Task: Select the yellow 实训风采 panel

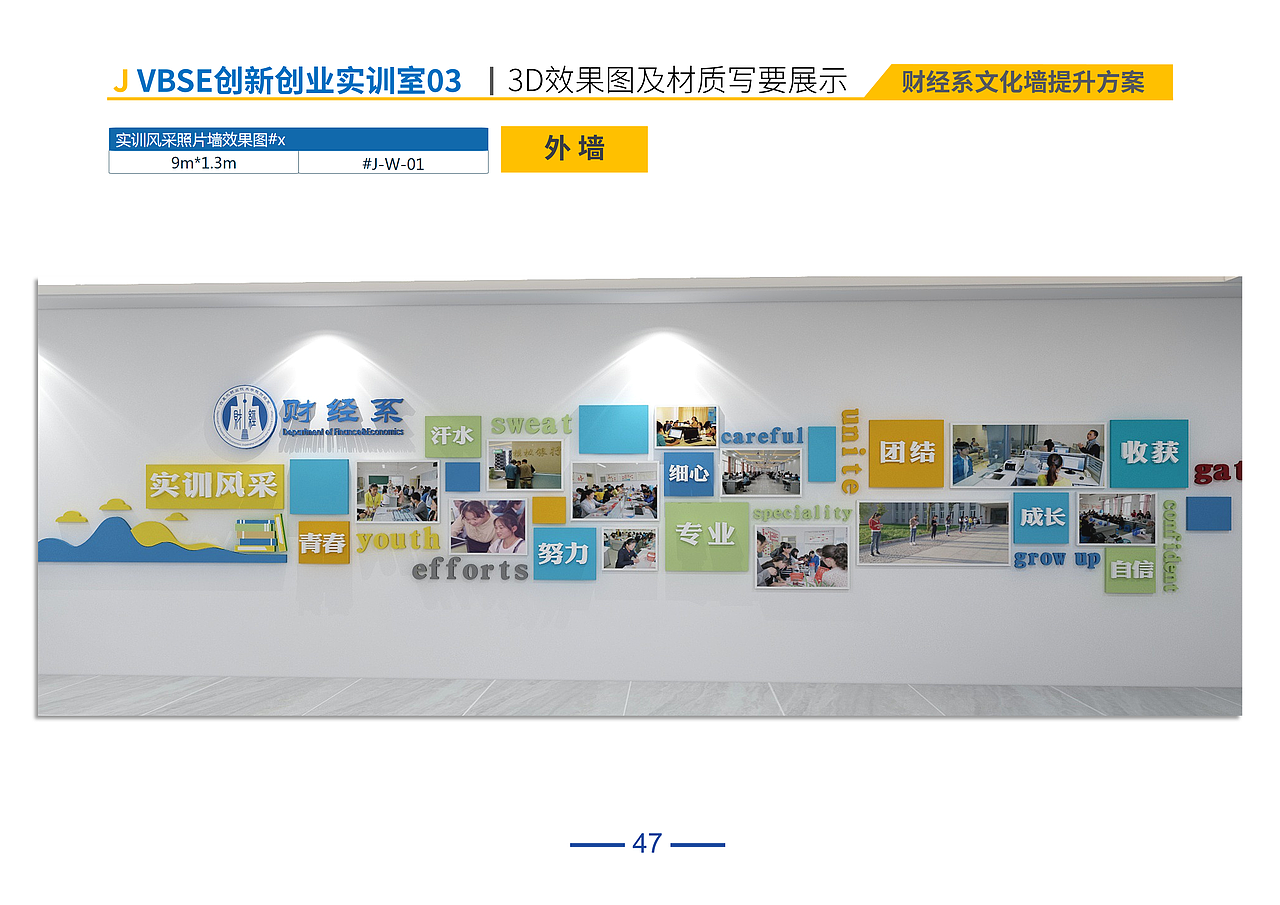Action: pyautogui.click(x=214, y=486)
